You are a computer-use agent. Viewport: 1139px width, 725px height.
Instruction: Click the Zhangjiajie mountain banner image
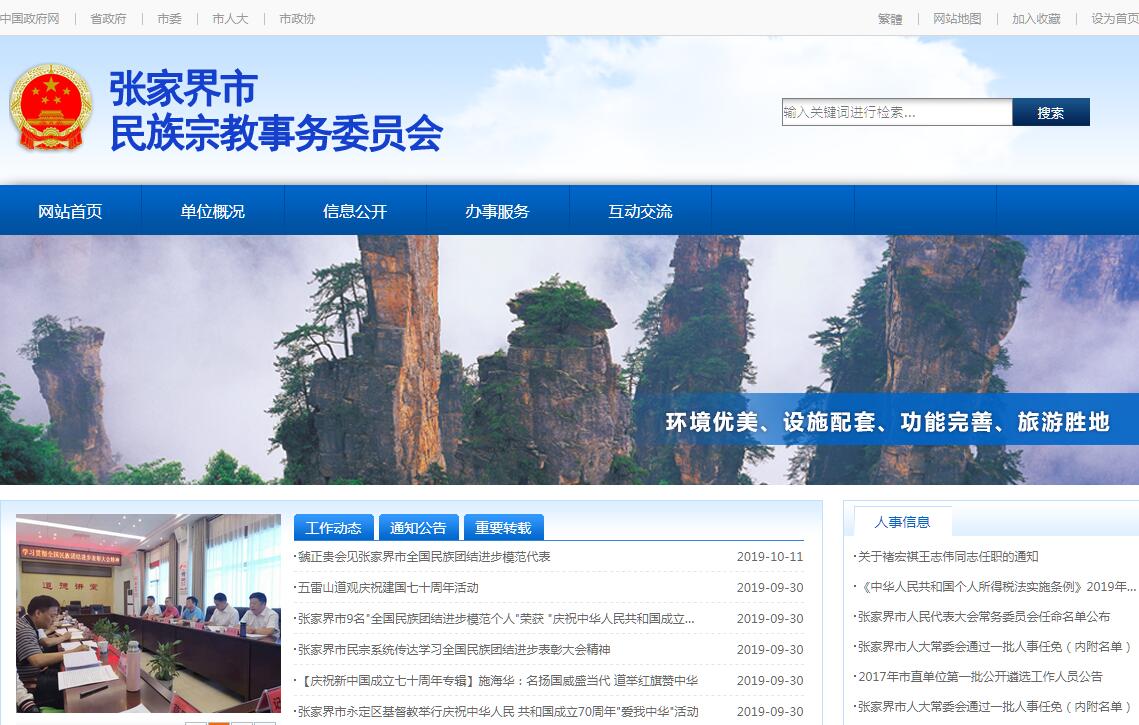[569, 360]
